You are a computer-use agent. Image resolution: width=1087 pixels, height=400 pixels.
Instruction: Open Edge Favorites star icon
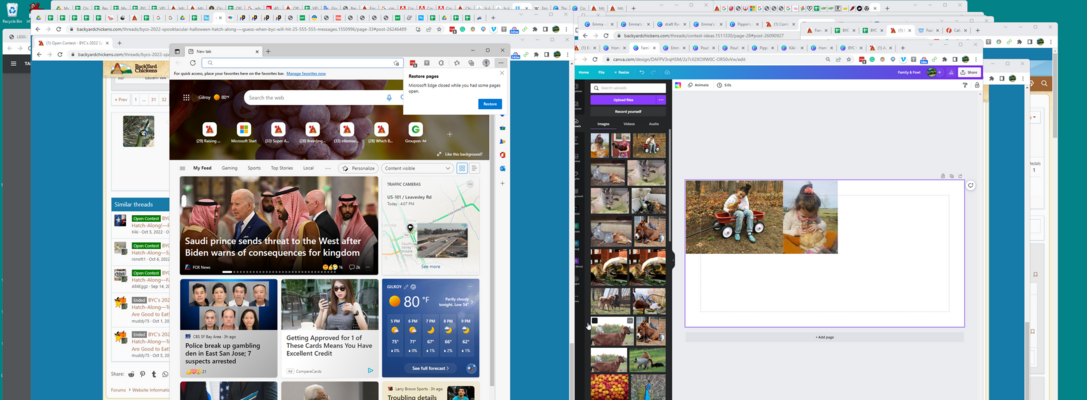click(457, 63)
